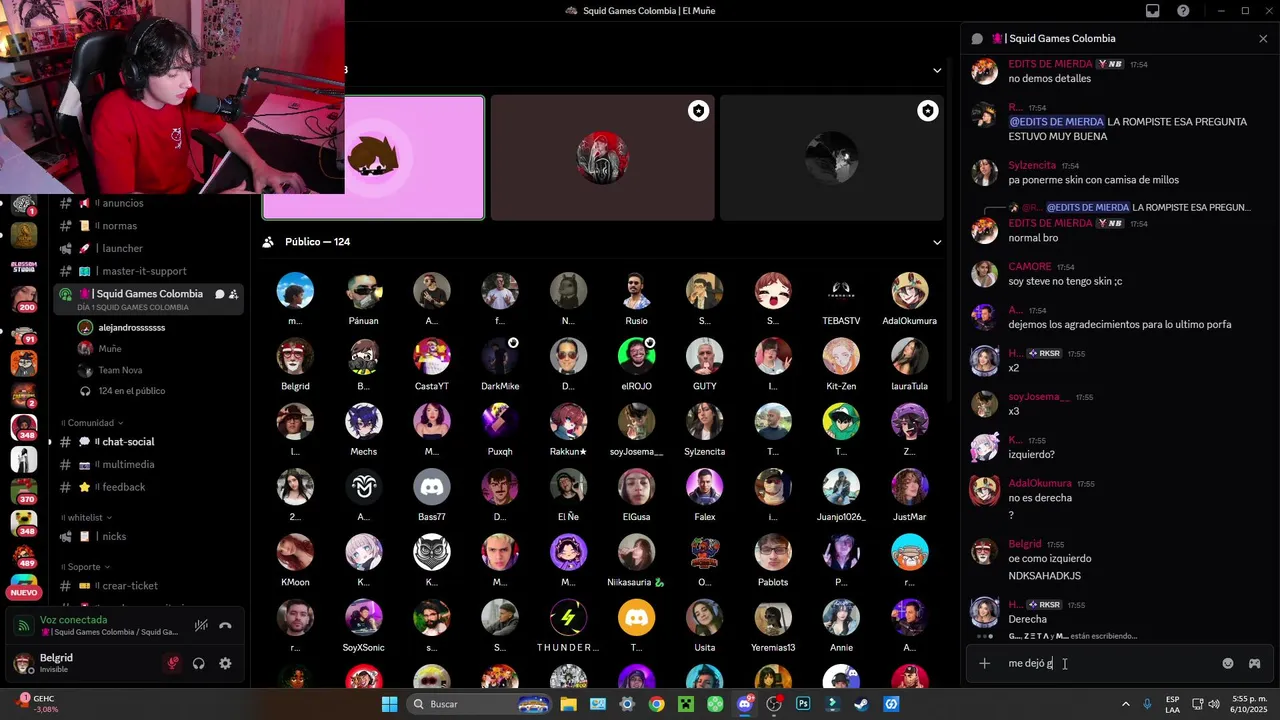1280x720 pixels.
Task: Click Kit-Zen audience avatar
Action: click(841, 356)
